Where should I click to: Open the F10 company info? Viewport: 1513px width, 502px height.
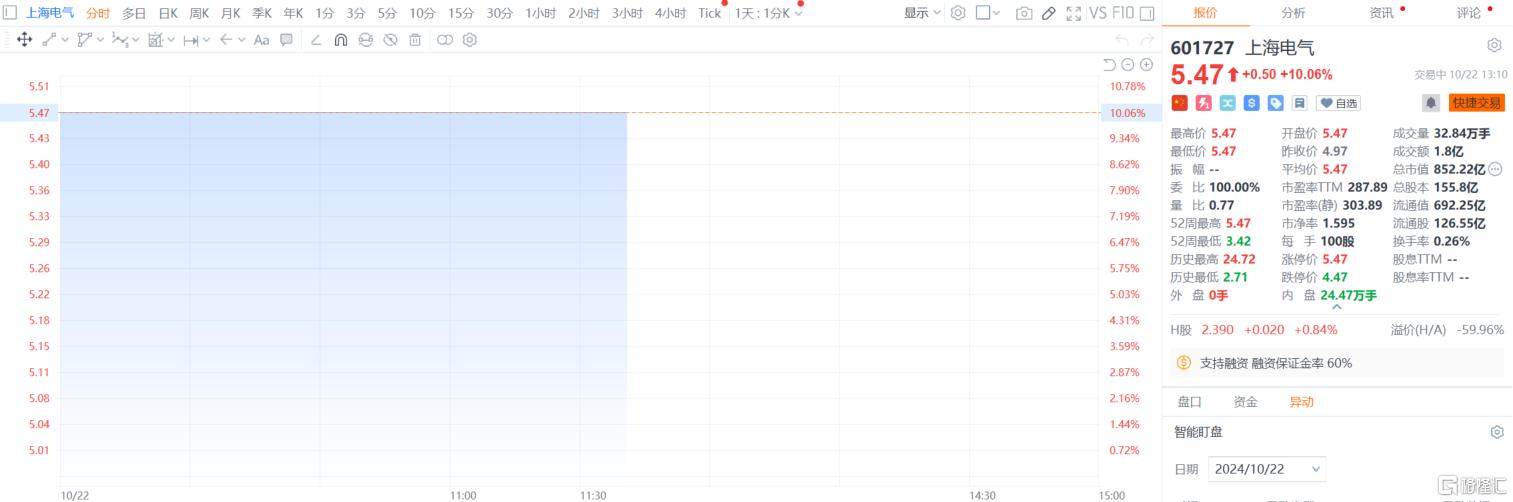click(x=1123, y=13)
